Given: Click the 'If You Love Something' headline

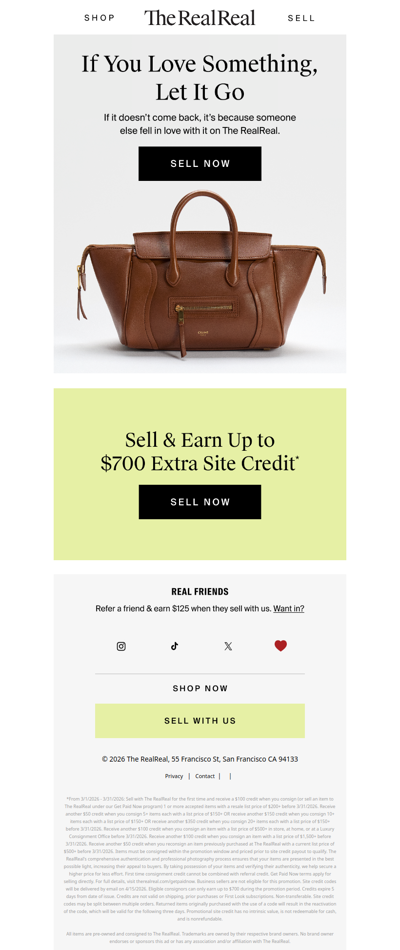Looking at the screenshot, I should click(200, 78).
